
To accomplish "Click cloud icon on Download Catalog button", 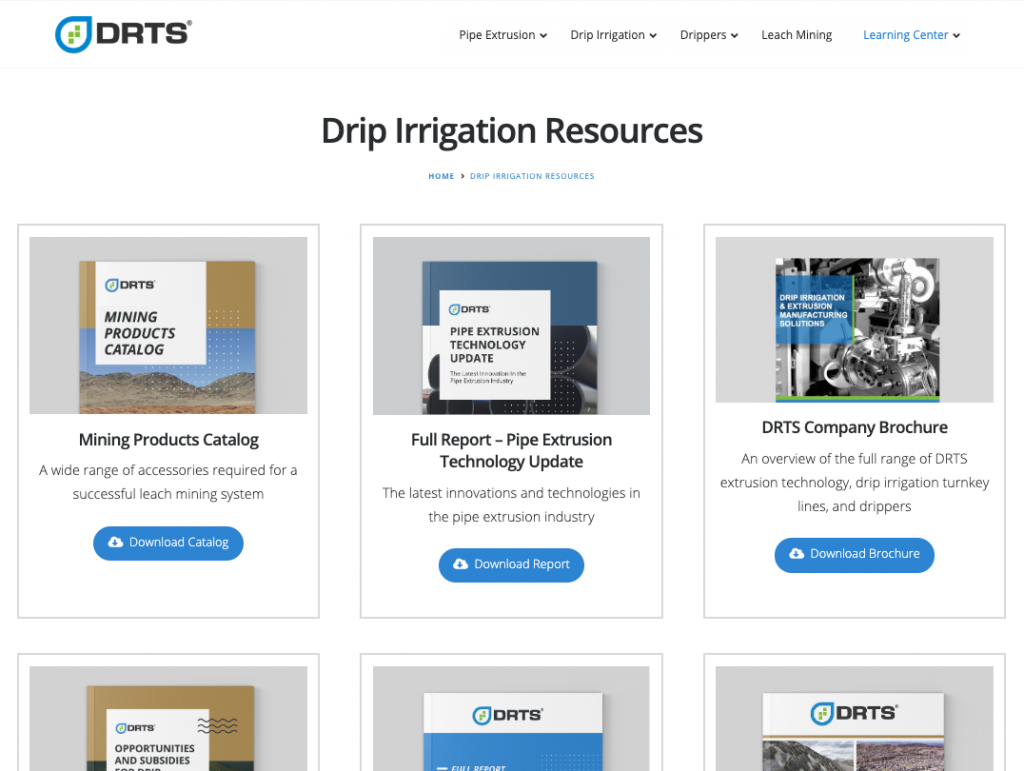I will 116,543.
